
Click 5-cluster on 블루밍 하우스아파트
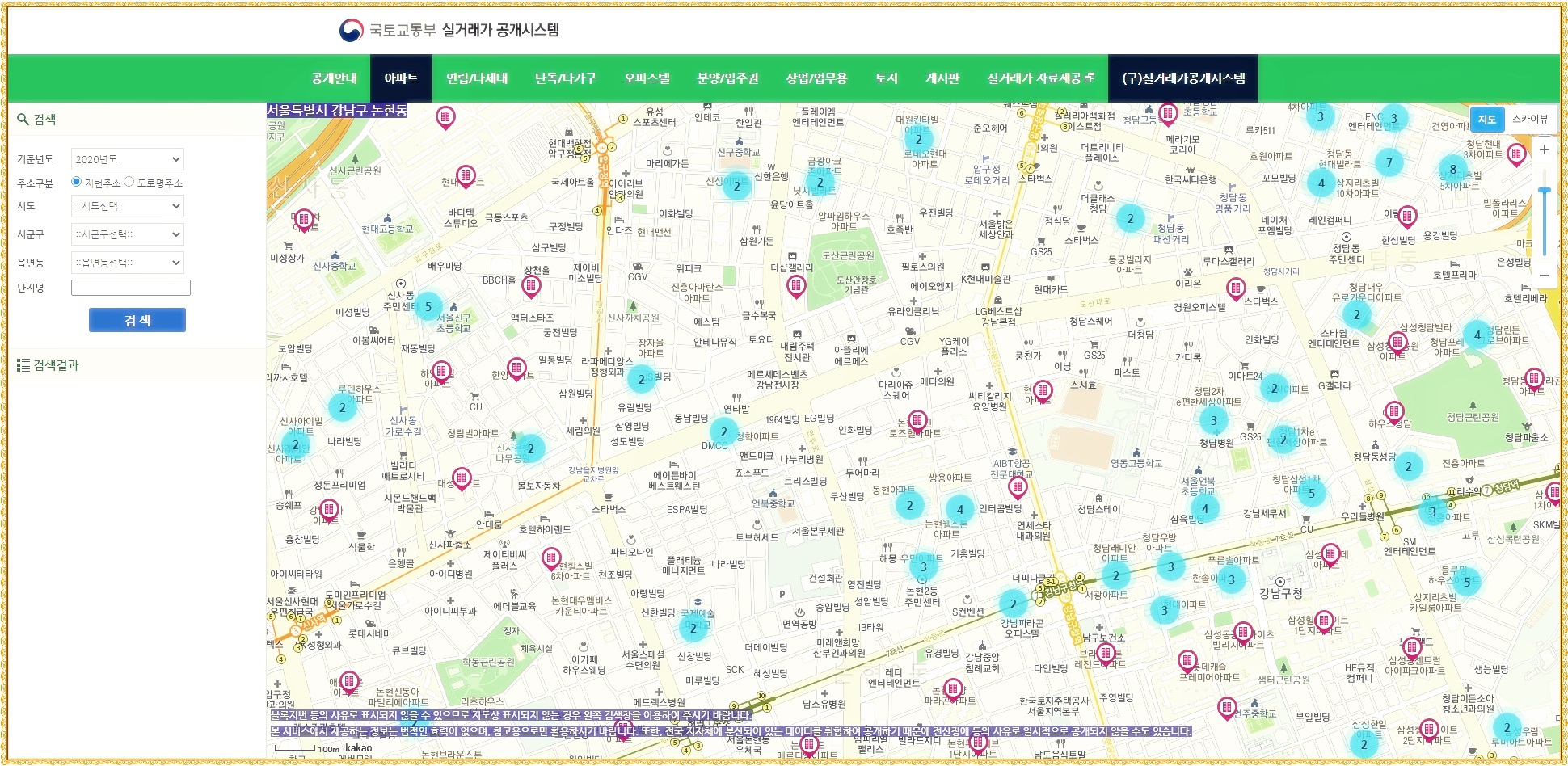pyautogui.click(x=1466, y=582)
